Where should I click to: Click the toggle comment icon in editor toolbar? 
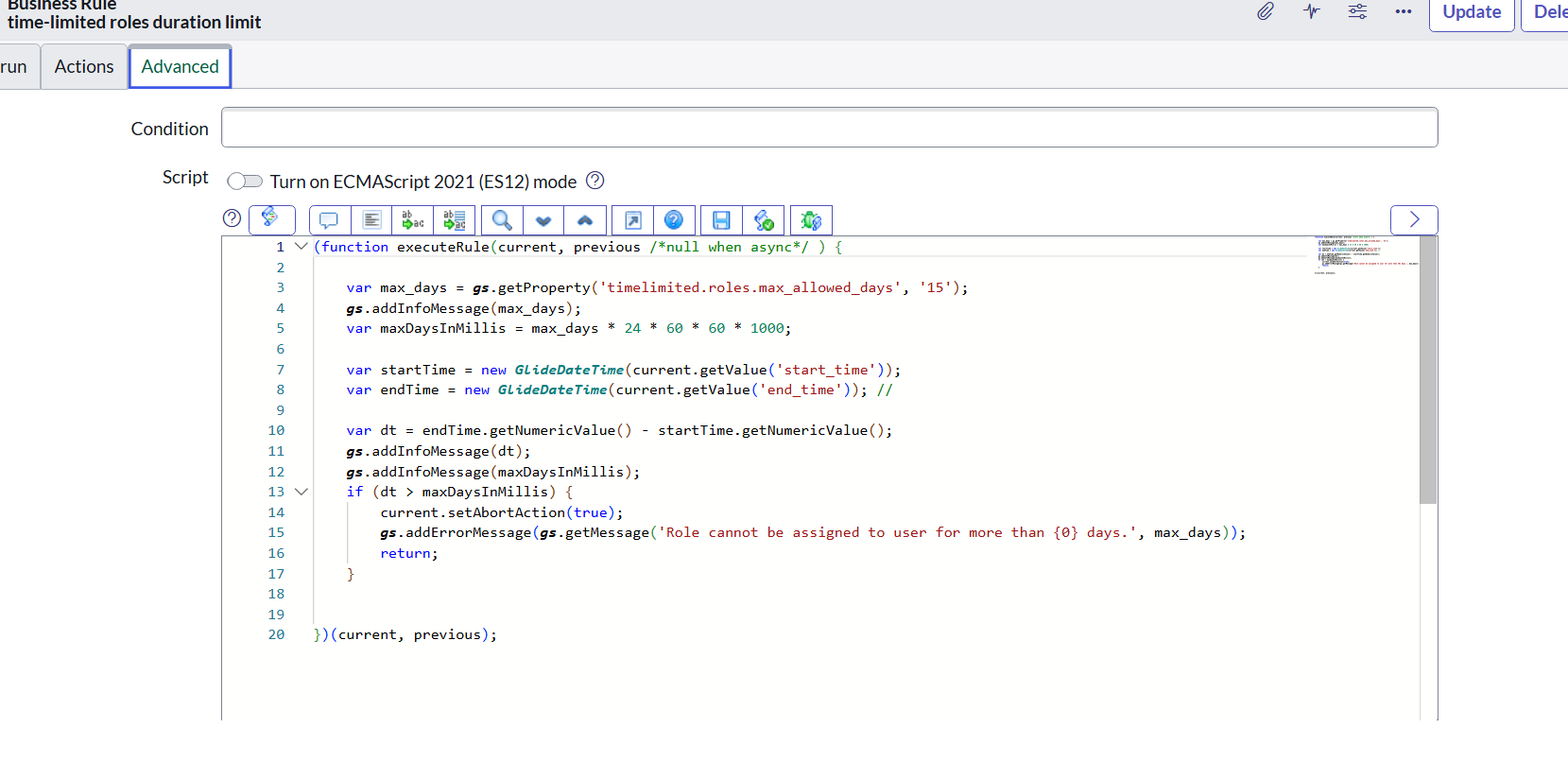(x=329, y=220)
